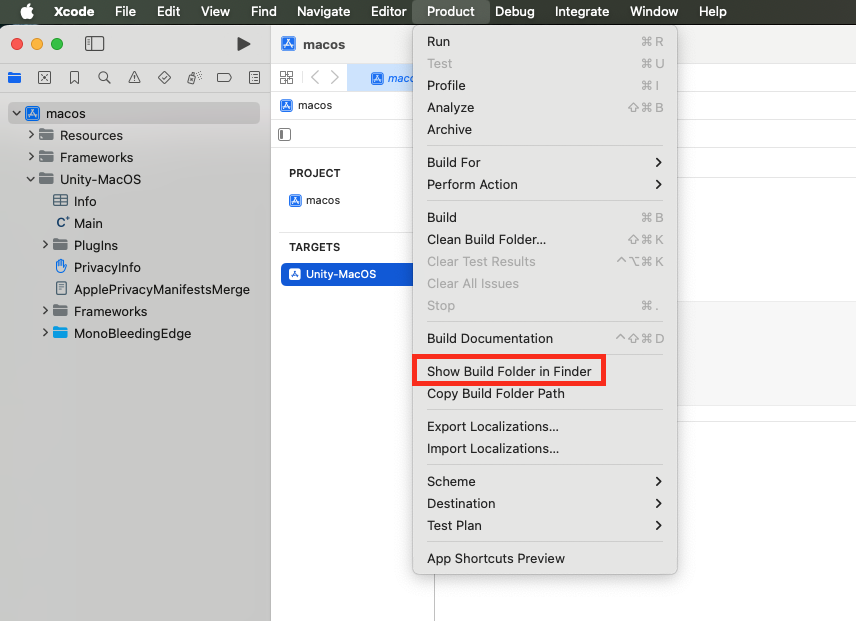This screenshot has height=621, width=856.
Task: Select the Project navigator icon
Action: [13, 77]
